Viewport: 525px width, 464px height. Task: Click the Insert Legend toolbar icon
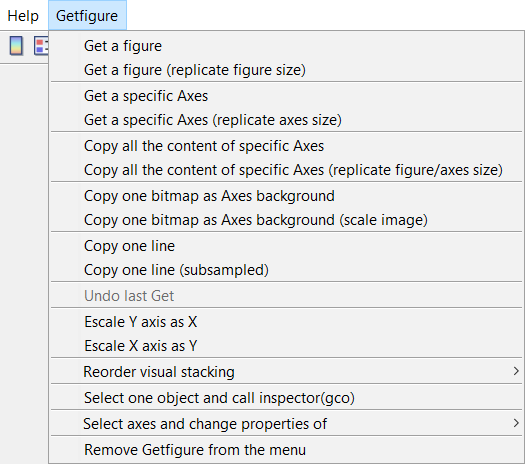click(41, 46)
